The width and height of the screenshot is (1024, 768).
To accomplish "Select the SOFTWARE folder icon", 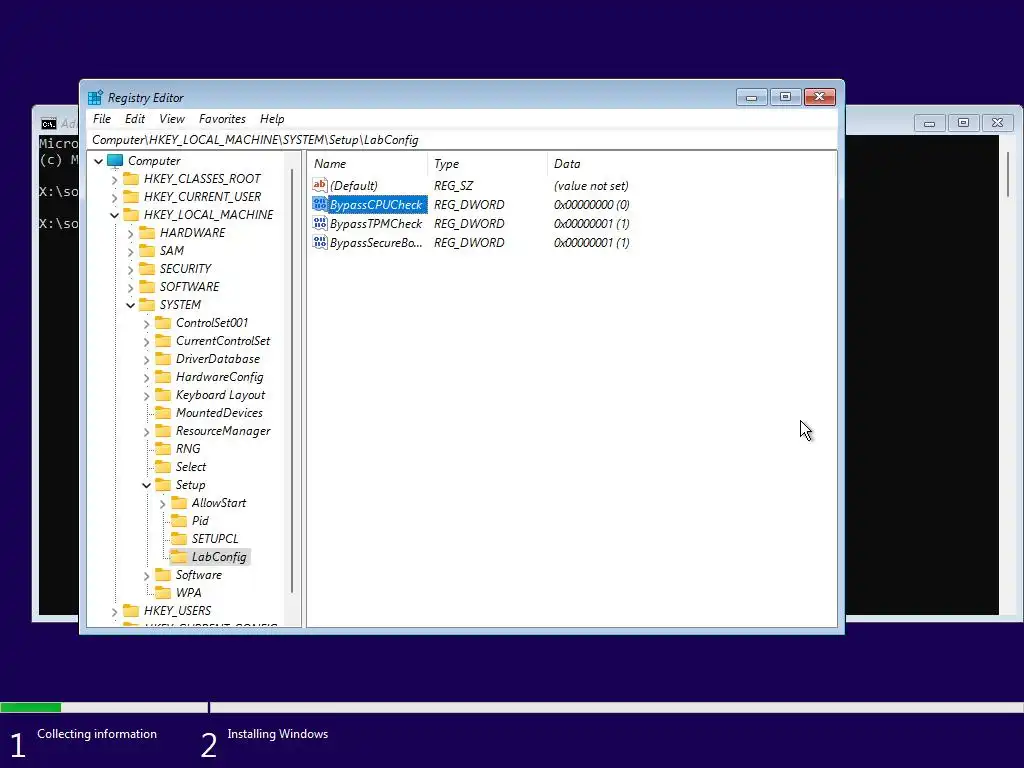I will (147, 287).
